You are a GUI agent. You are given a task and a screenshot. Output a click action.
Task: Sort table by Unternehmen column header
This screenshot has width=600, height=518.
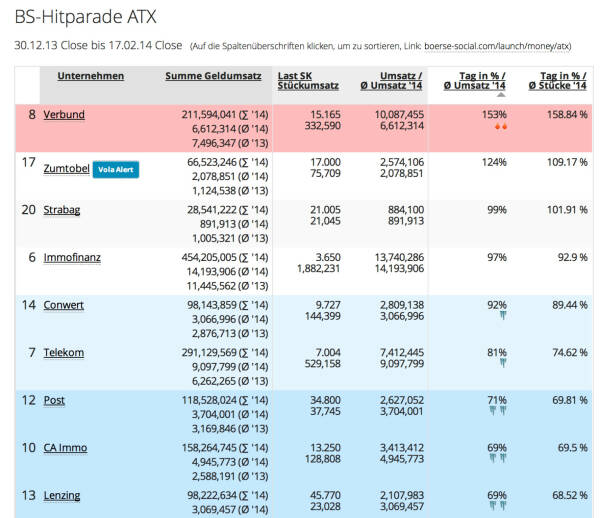tap(91, 75)
